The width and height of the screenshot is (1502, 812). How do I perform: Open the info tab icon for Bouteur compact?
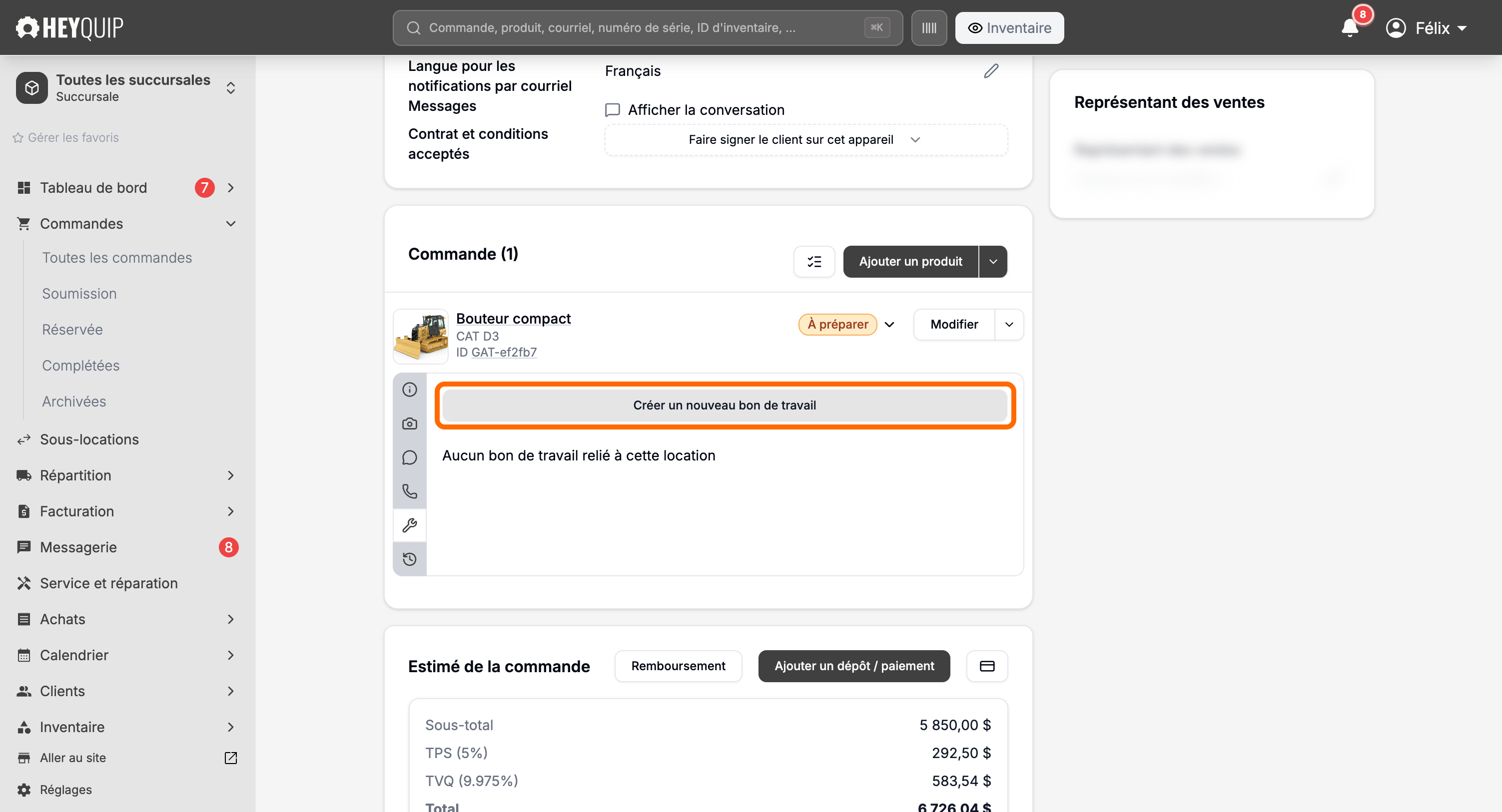[x=409, y=390]
